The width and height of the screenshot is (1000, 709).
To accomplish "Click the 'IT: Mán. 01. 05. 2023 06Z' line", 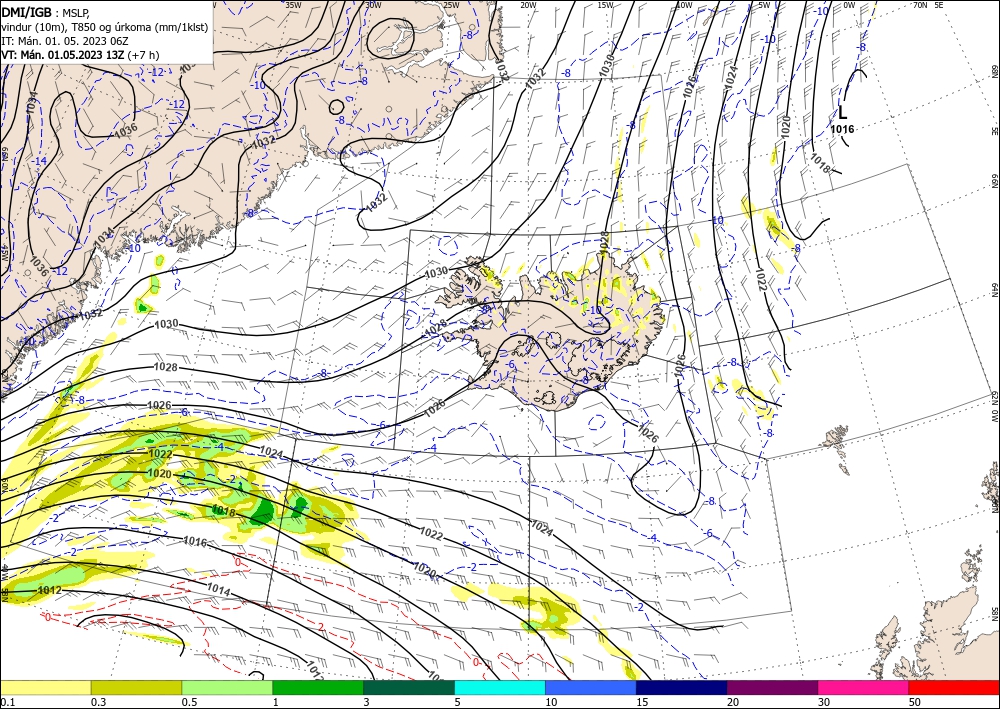I will tap(64, 41).
